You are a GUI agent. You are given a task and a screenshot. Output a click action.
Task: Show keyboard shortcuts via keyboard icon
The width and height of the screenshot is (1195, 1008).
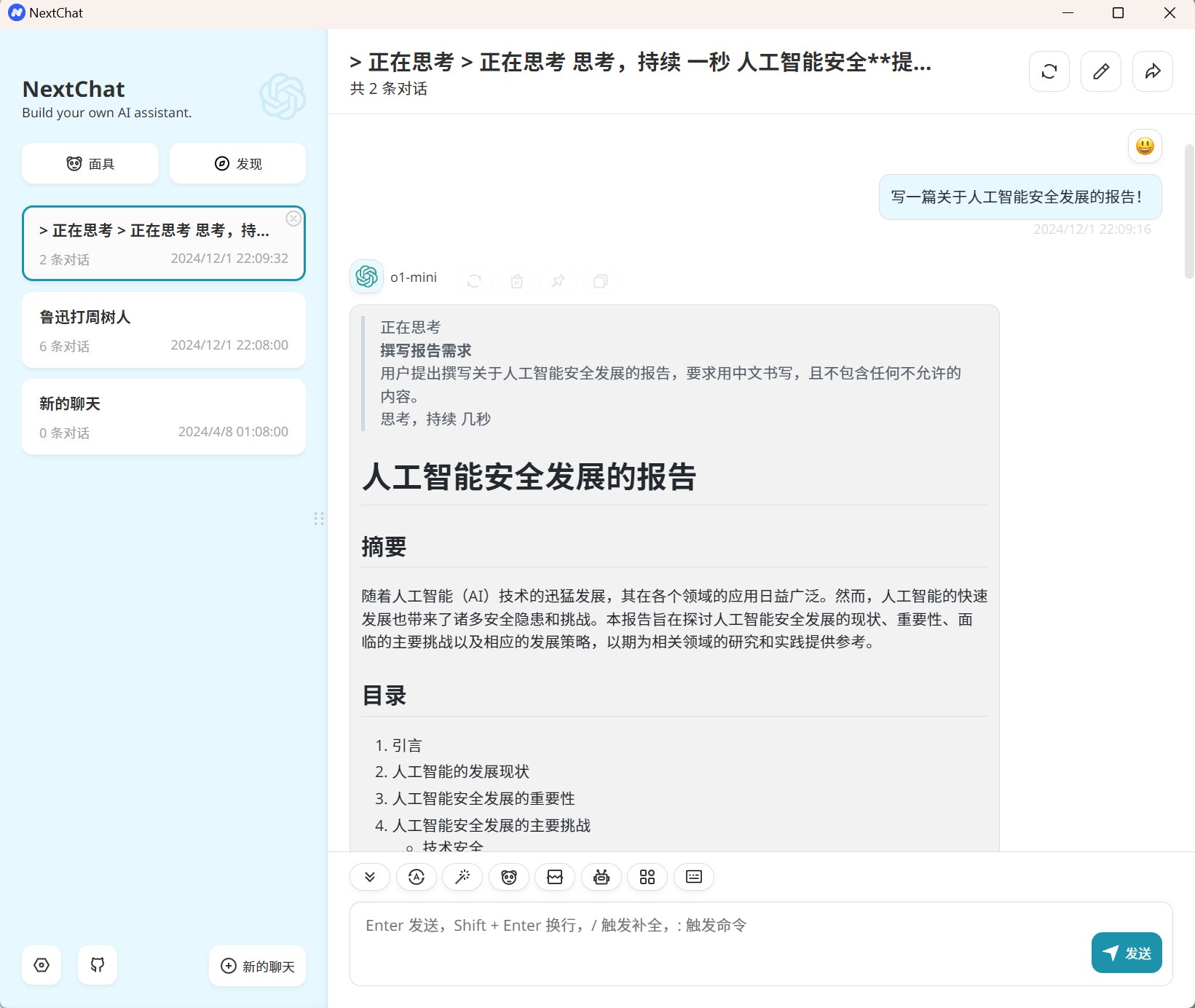(x=693, y=877)
